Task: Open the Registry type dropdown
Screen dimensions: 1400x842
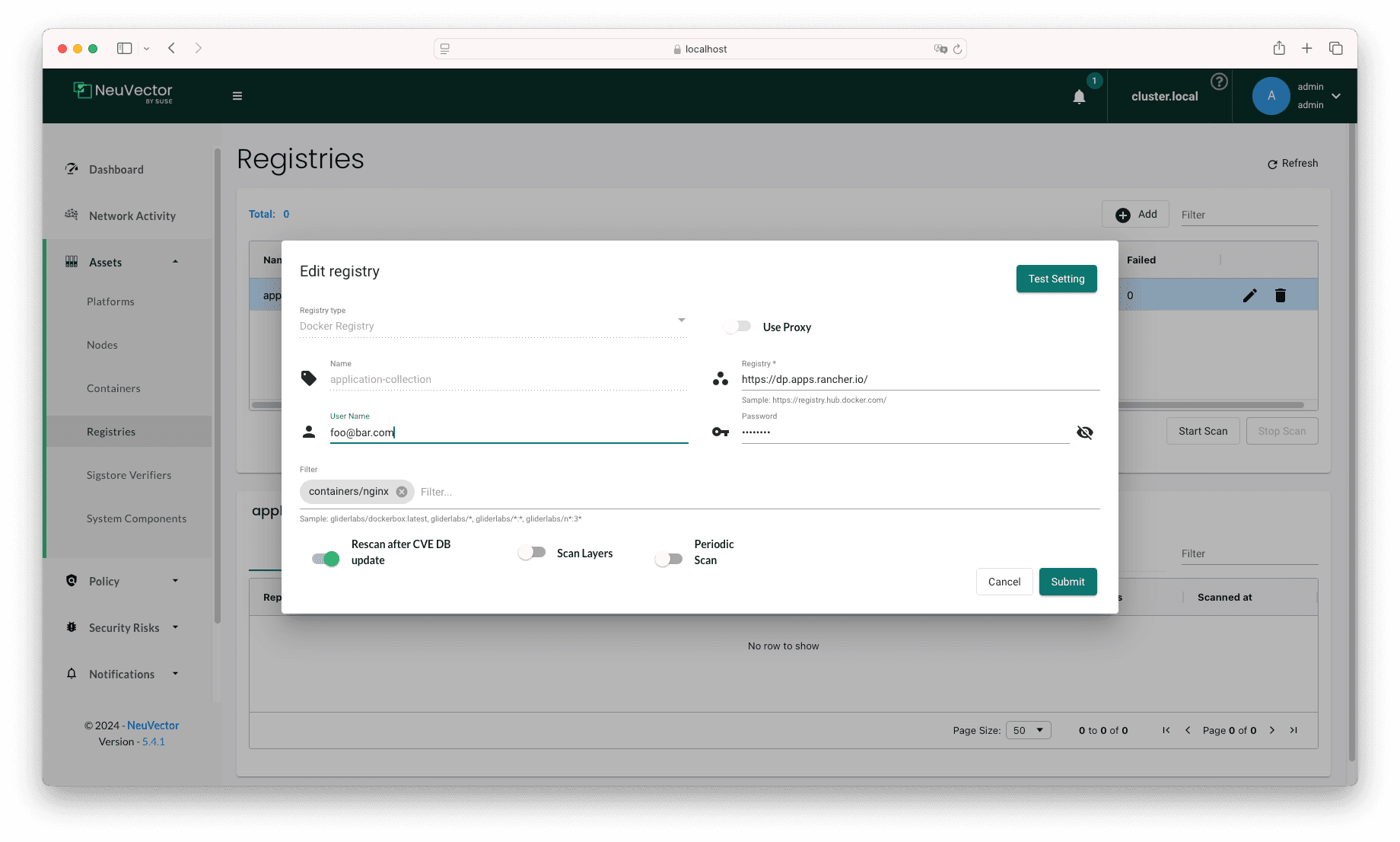Action: coord(681,320)
